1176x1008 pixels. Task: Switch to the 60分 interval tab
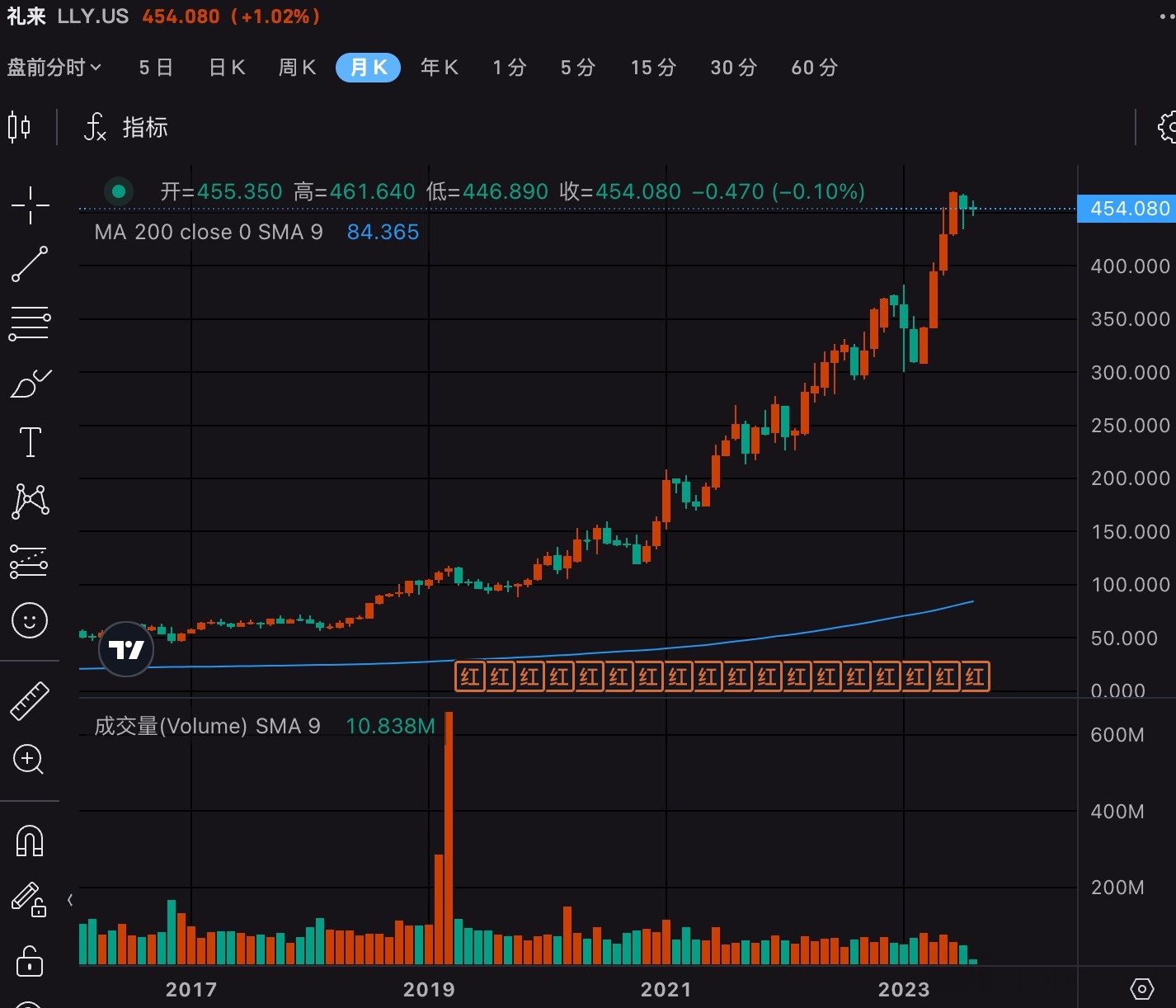coord(815,68)
